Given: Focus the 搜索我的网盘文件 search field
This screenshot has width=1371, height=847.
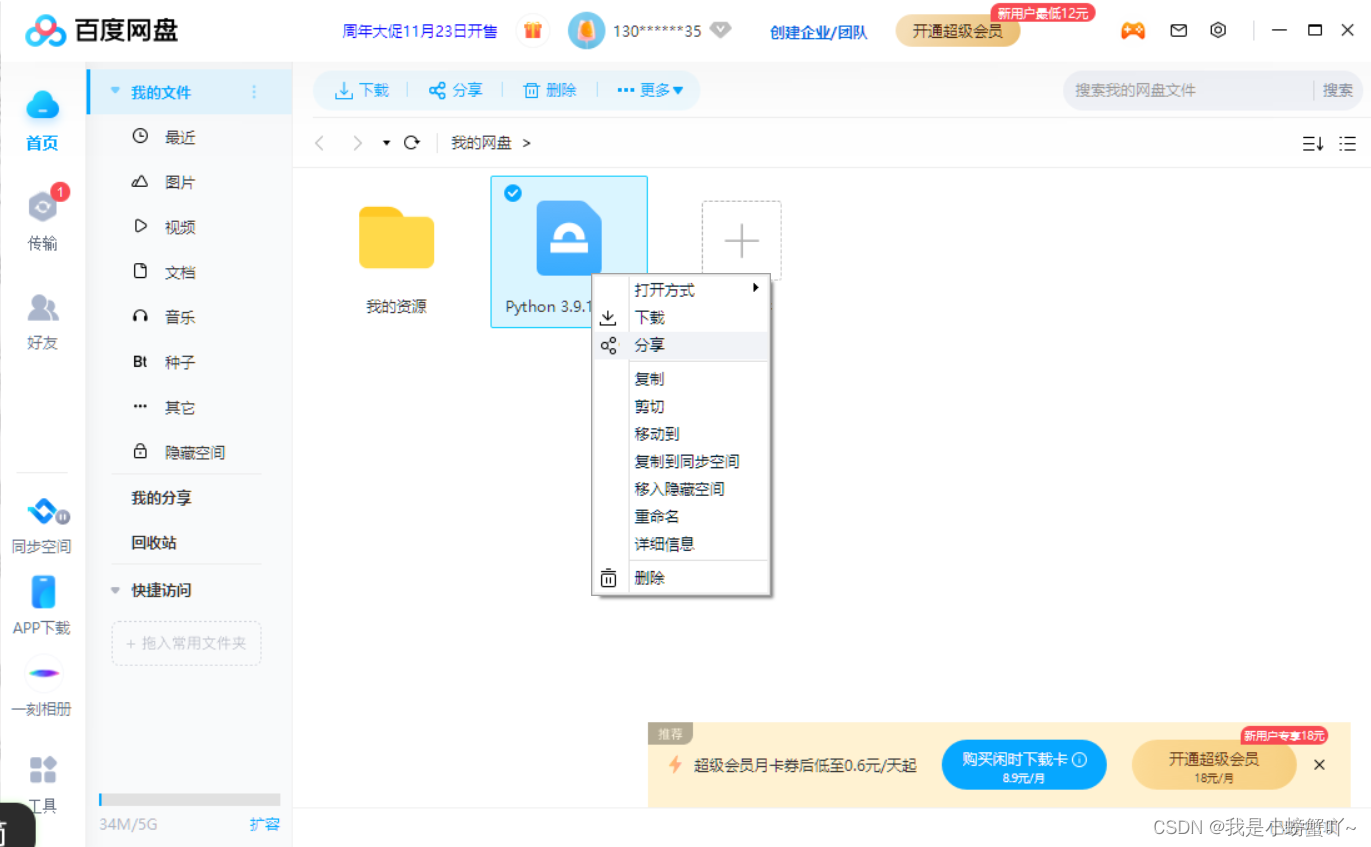Looking at the screenshot, I should coord(1188,90).
